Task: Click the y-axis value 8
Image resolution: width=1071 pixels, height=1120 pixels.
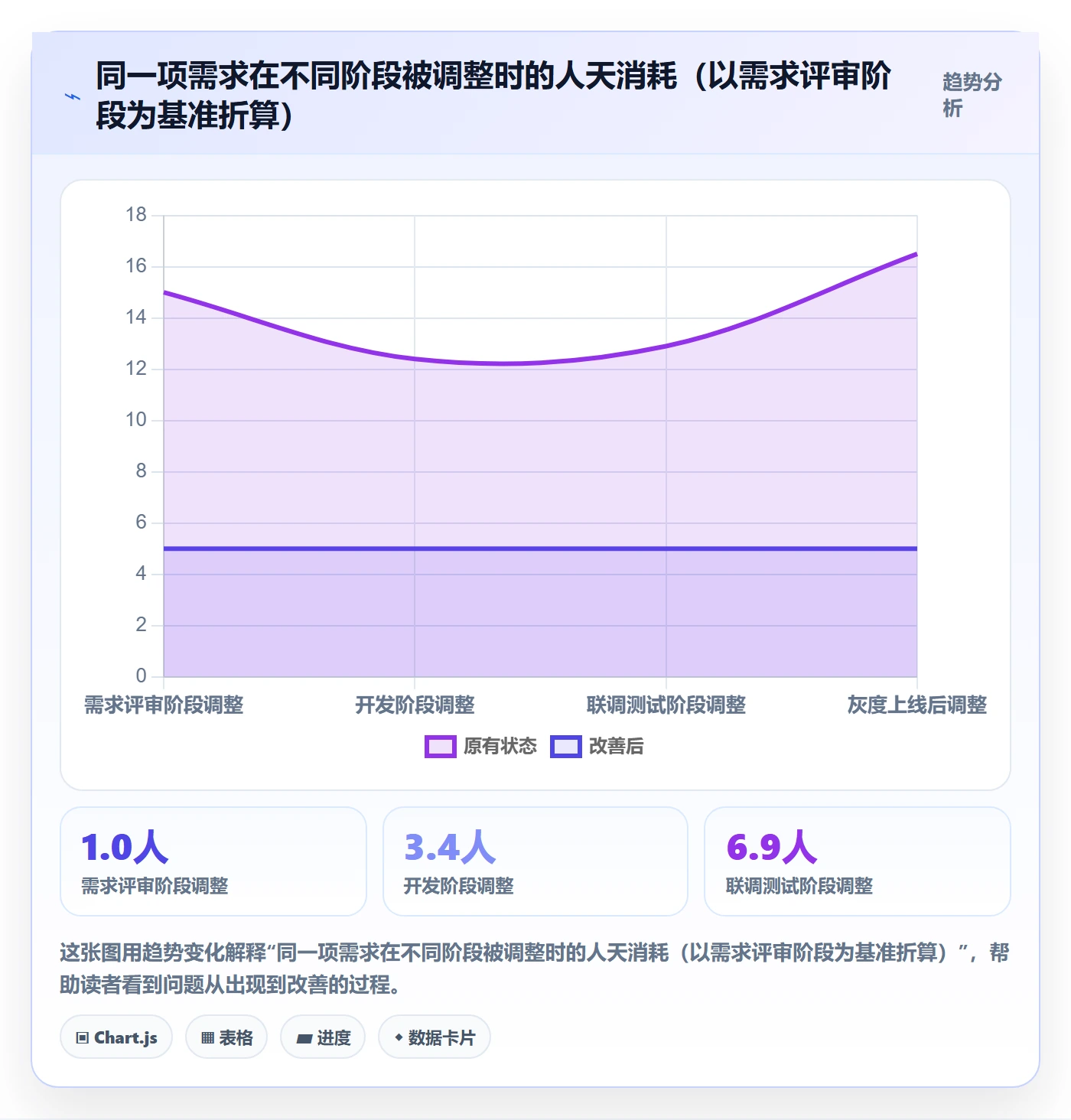Action: [x=141, y=471]
